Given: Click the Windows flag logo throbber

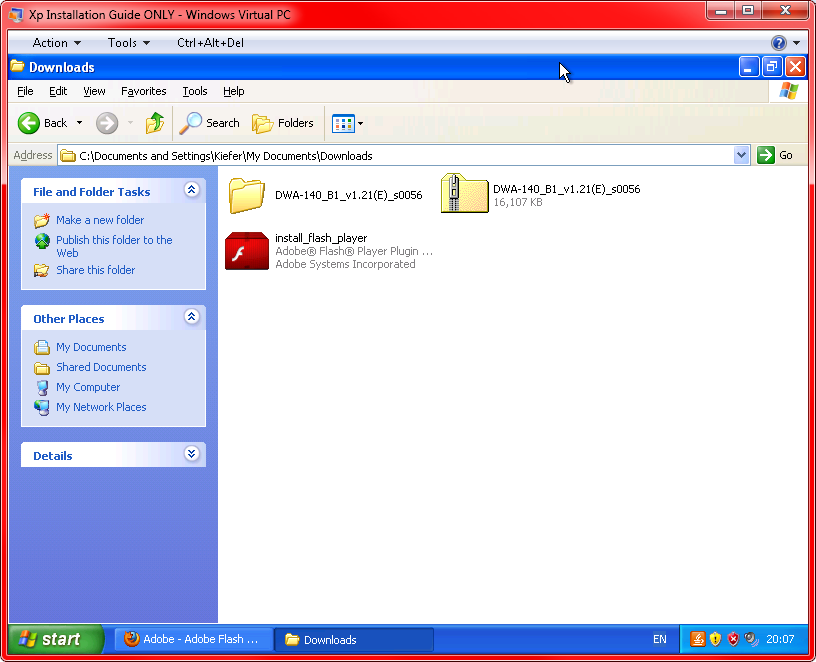Looking at the screenshot, I should [x=788, y=91].
